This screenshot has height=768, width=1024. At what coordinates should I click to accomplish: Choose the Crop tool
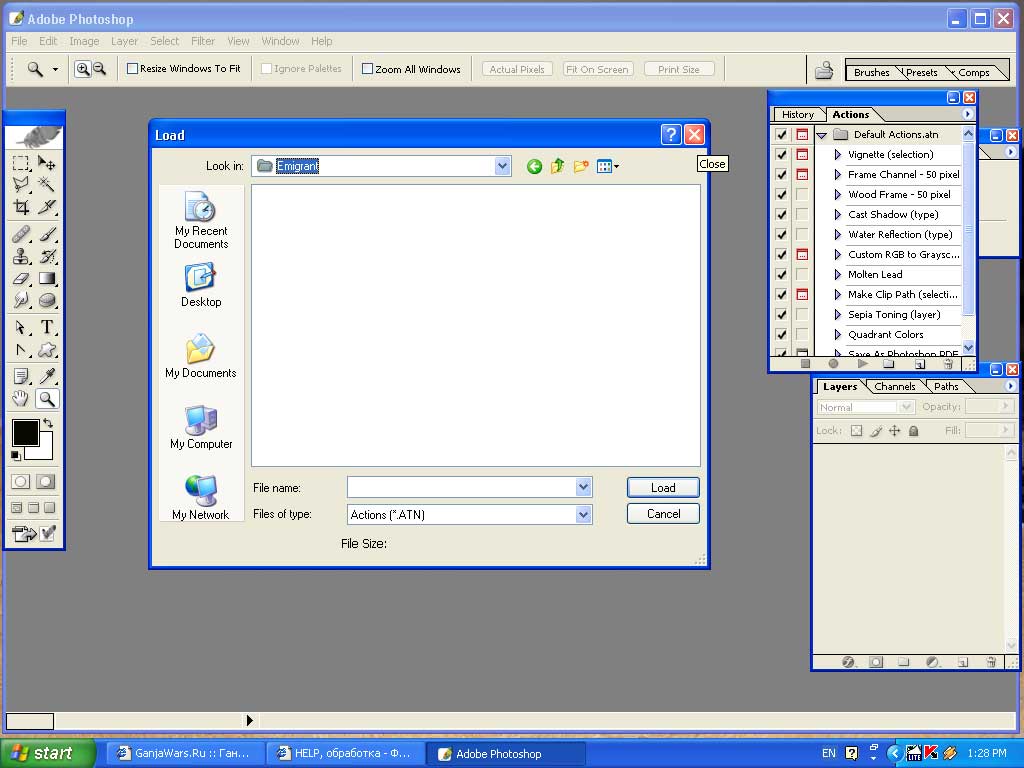click(x=21, y=207)
